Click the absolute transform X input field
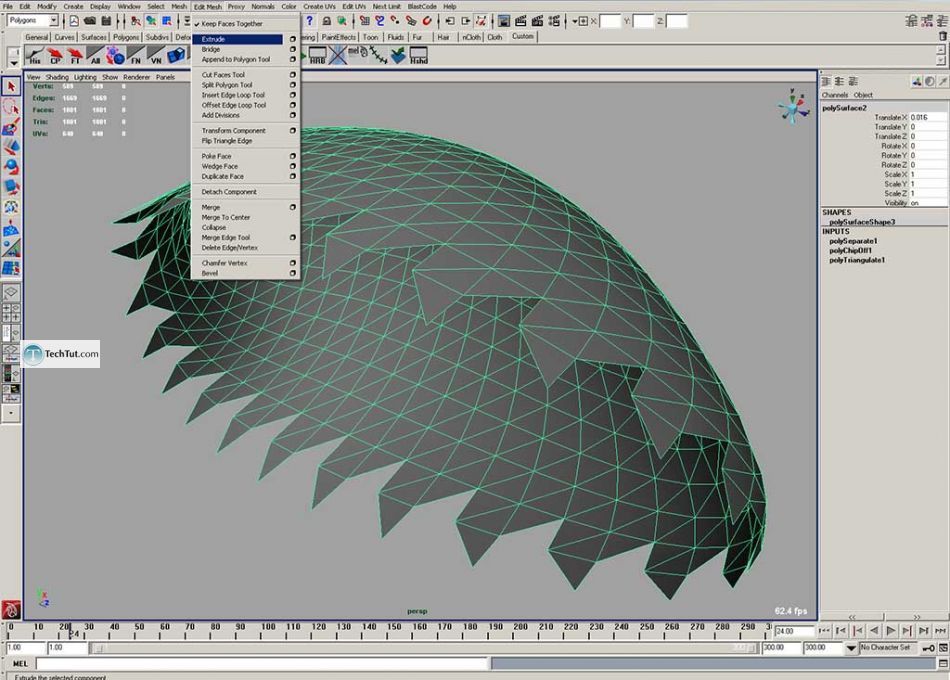This screenshot has width=950, height=680. tap(611, 21)
